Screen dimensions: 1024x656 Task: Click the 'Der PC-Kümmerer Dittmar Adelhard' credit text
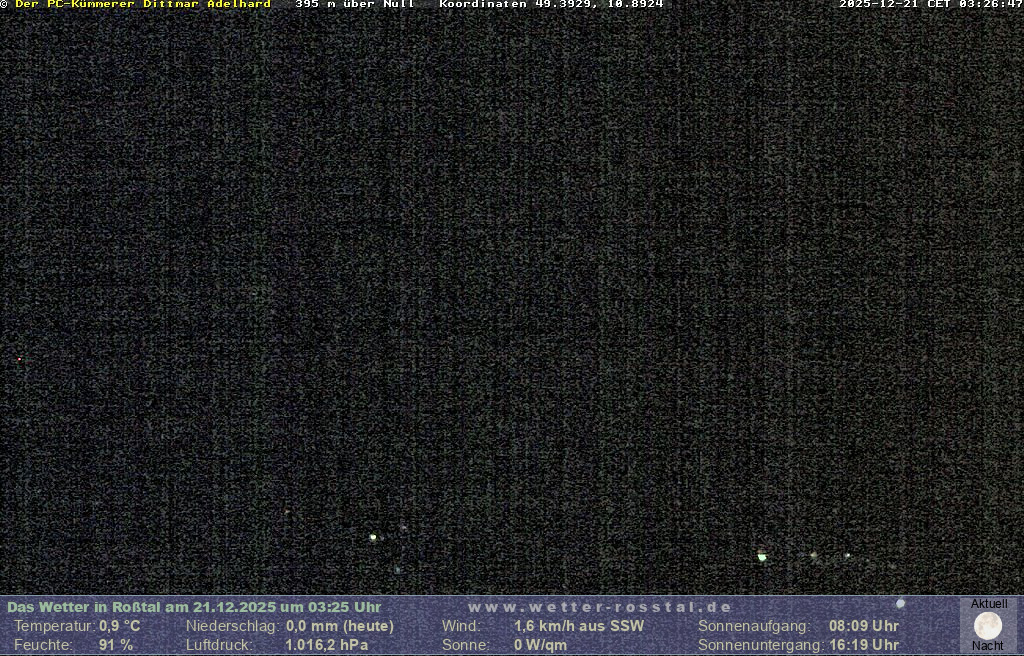pos(143,4)
